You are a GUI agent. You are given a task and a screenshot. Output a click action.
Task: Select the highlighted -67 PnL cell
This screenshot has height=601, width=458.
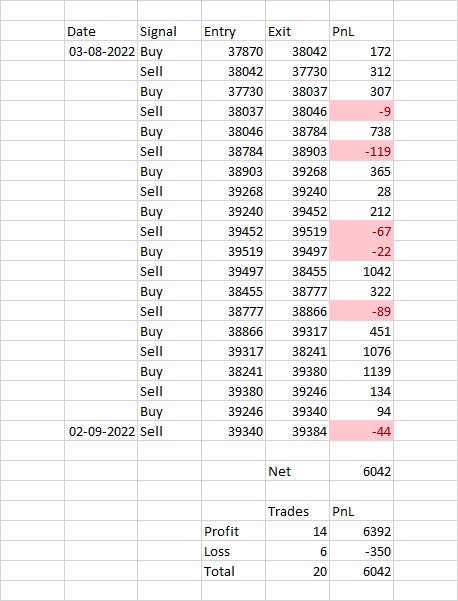(x=361, y=231)
